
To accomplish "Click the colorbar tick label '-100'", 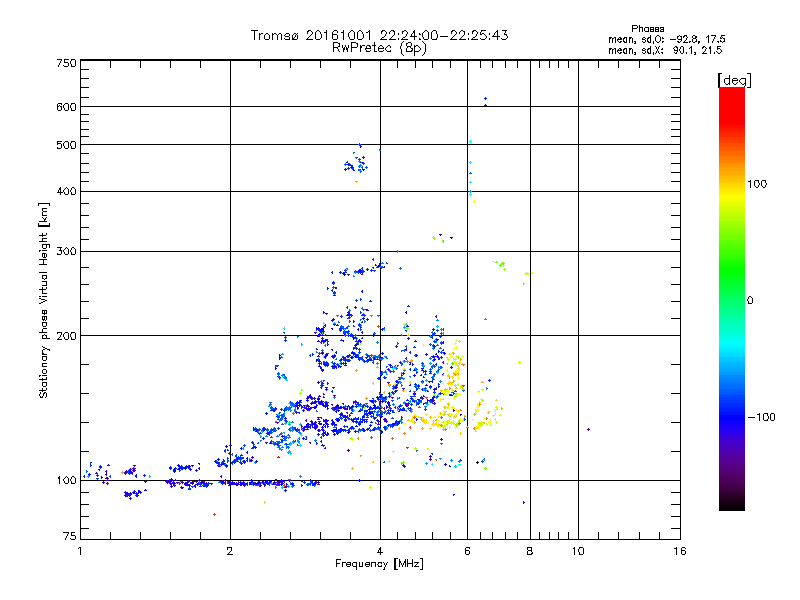I will pyautogui.click(x=762, y=417).
